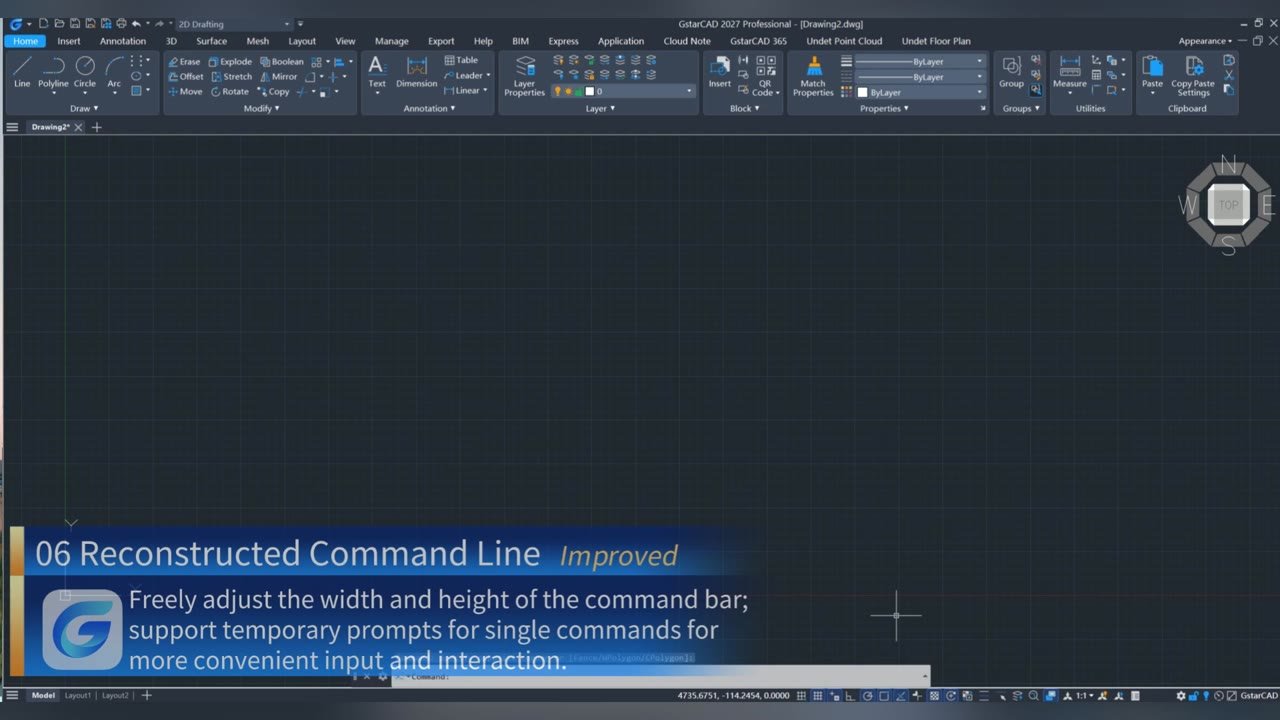Screen dimensions: 1280x720
Task: Activate Match Properties brush
Action: 813,76
